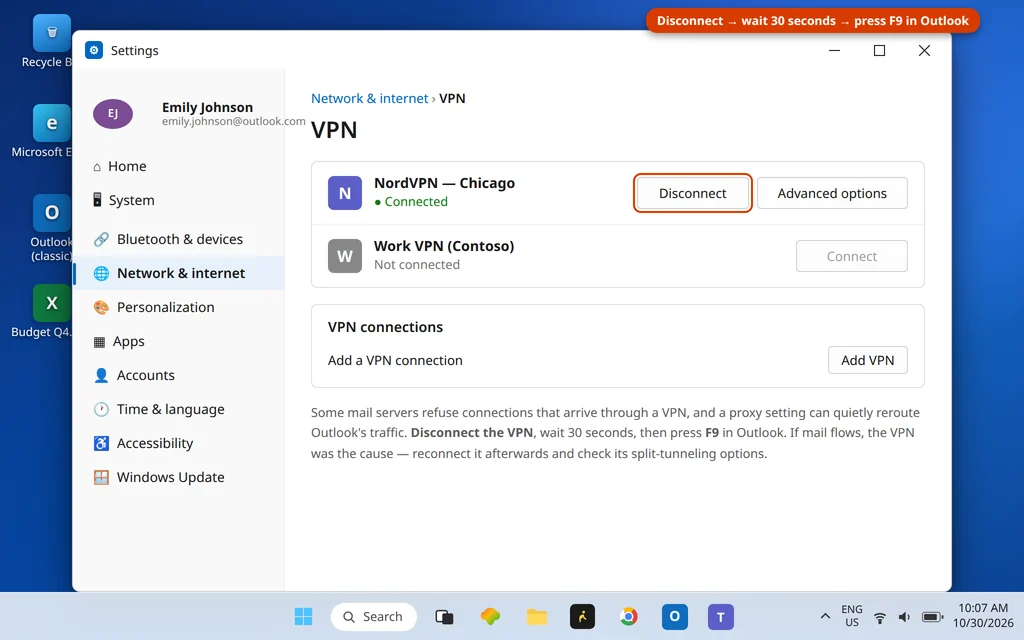1024x640 pixels.
Task: Click the Work VPN (Contoso) name text
Action: click(444, 246)
